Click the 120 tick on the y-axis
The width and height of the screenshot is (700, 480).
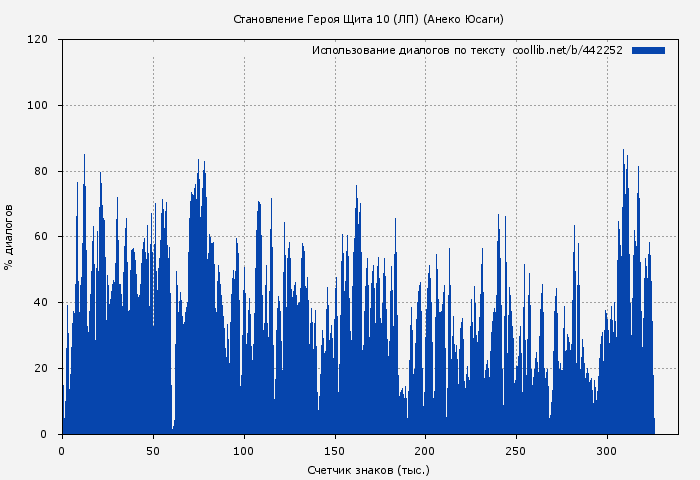click(x=37, y=40)
